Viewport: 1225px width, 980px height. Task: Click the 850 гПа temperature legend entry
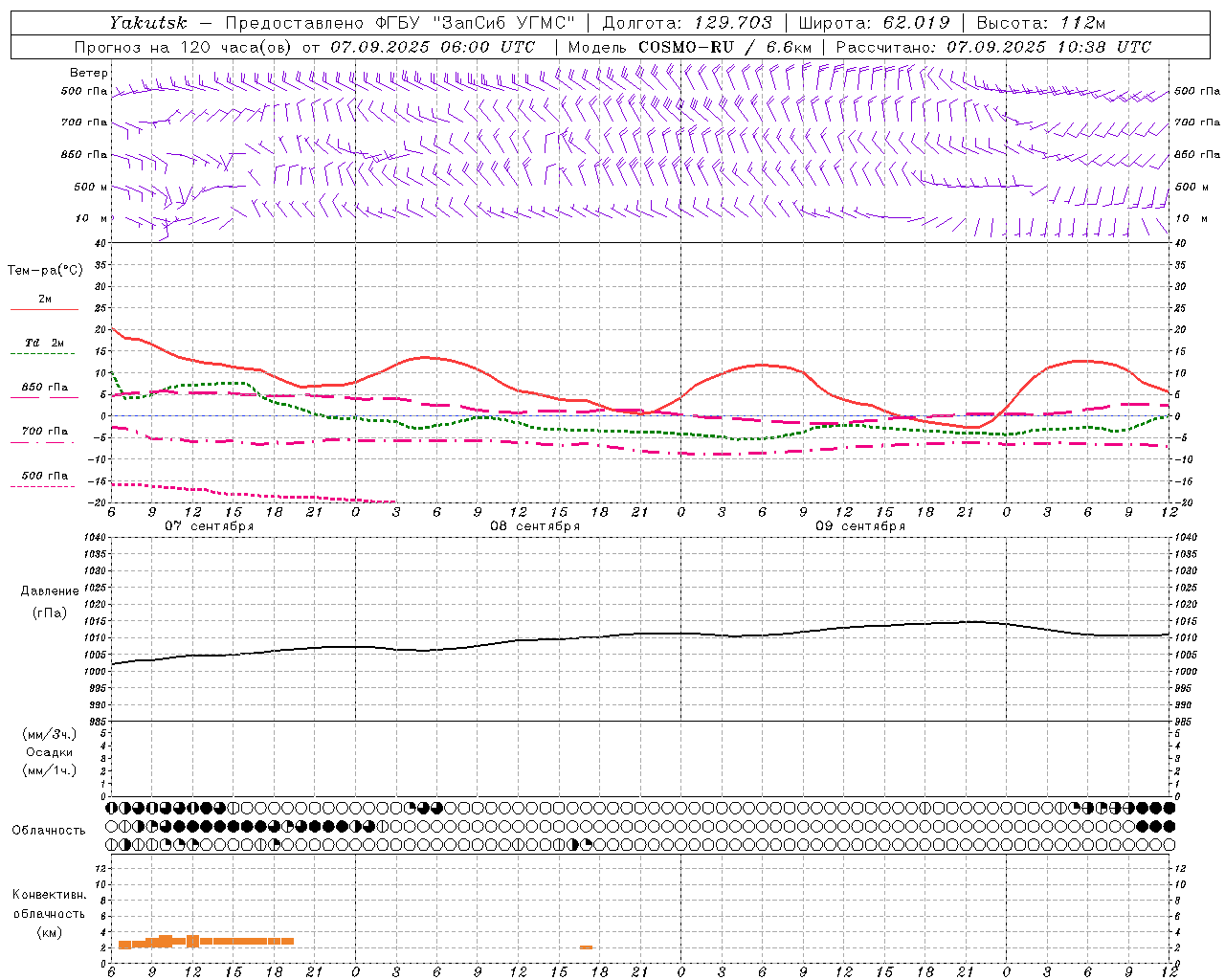tap(45, 388)
